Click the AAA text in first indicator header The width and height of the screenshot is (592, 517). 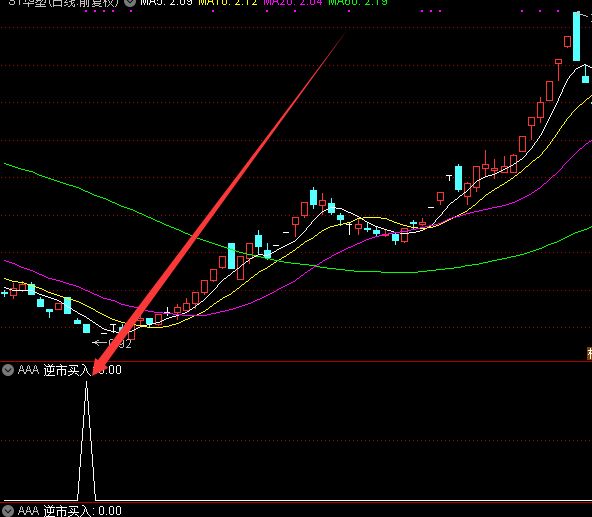[28, 370]
